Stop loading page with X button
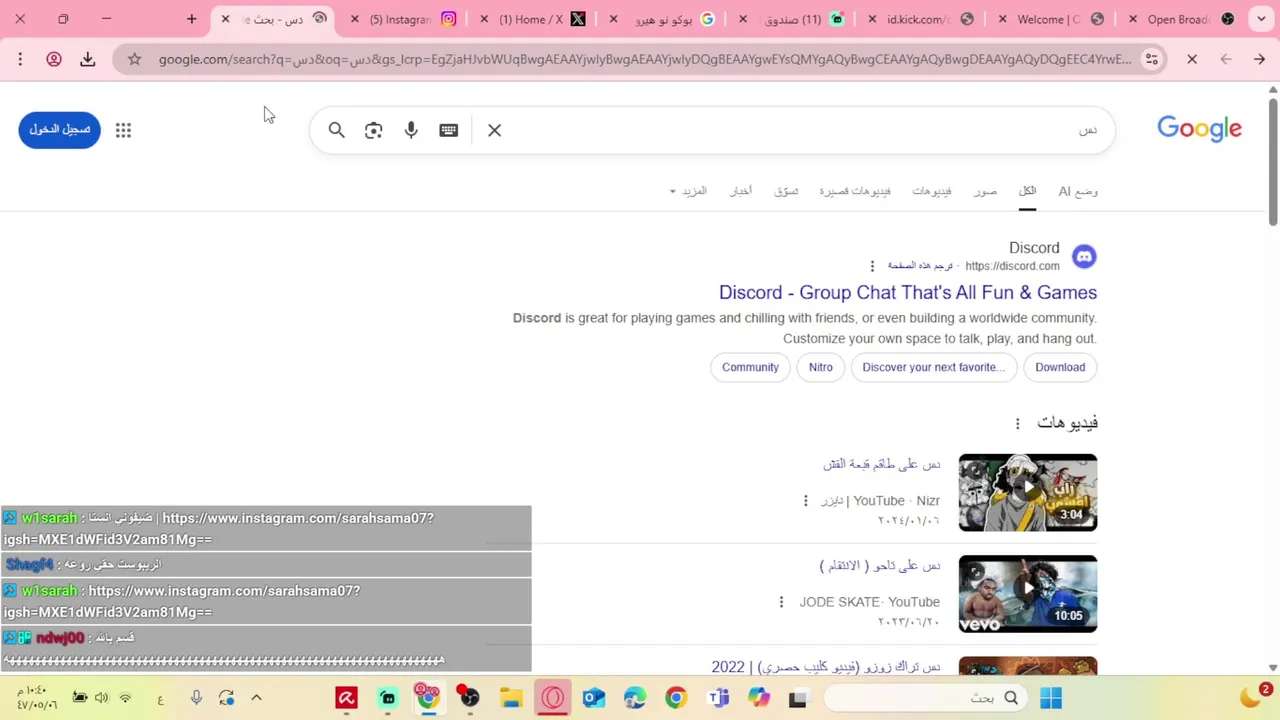1280x720 pixels. [x=1192, y=59]
